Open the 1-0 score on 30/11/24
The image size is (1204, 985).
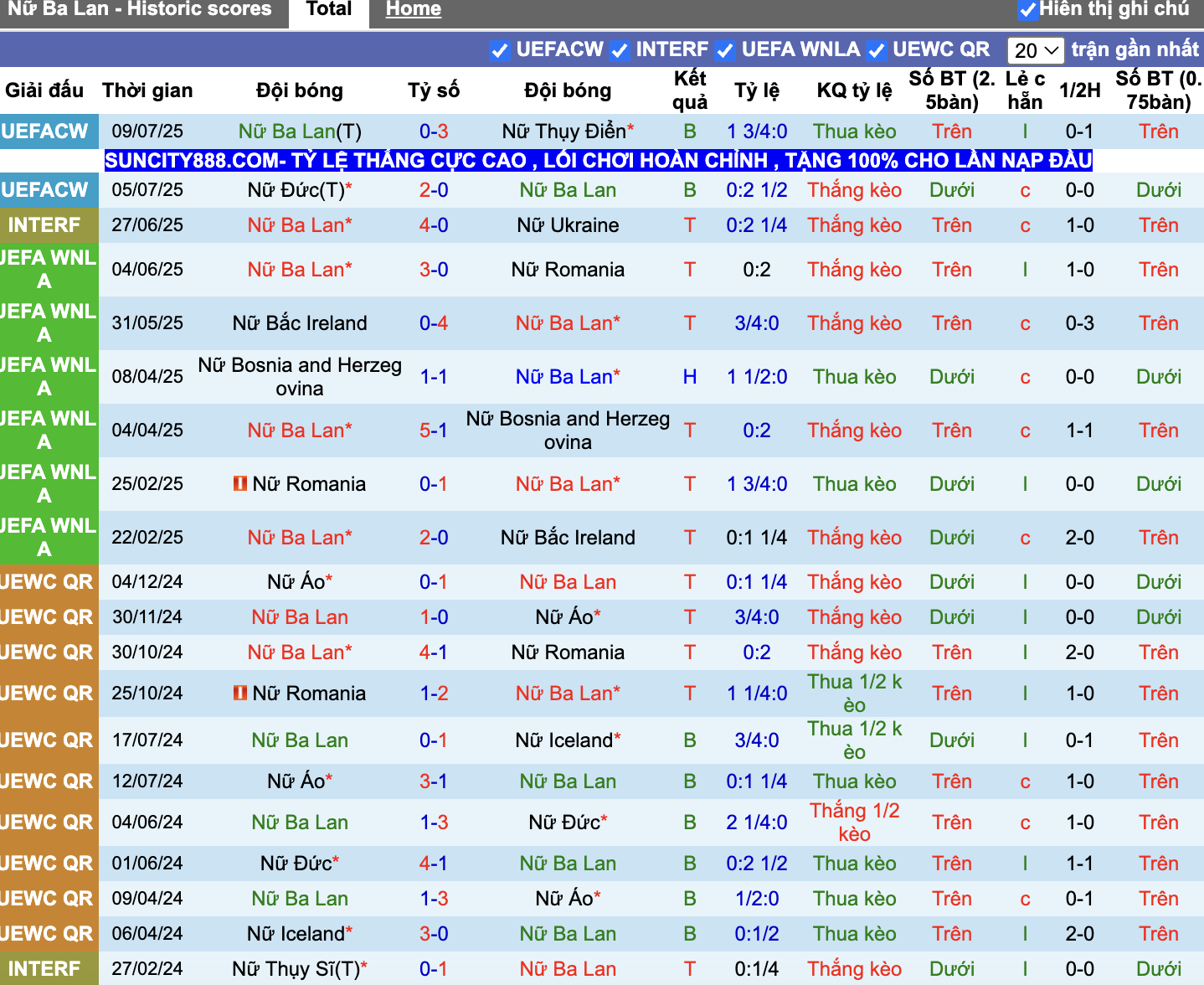434,617
